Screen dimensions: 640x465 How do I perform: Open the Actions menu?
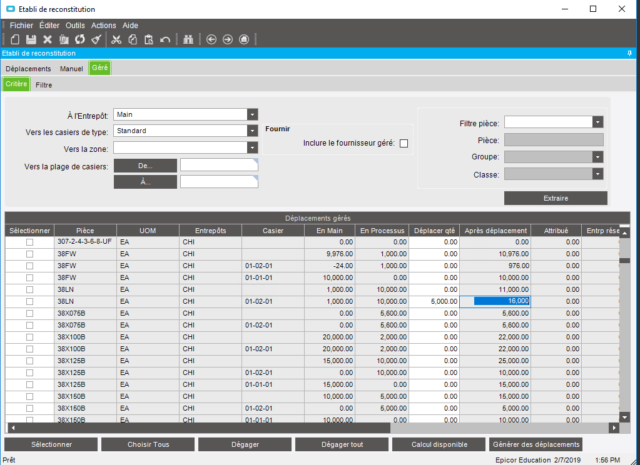click(x=103, y=25)
